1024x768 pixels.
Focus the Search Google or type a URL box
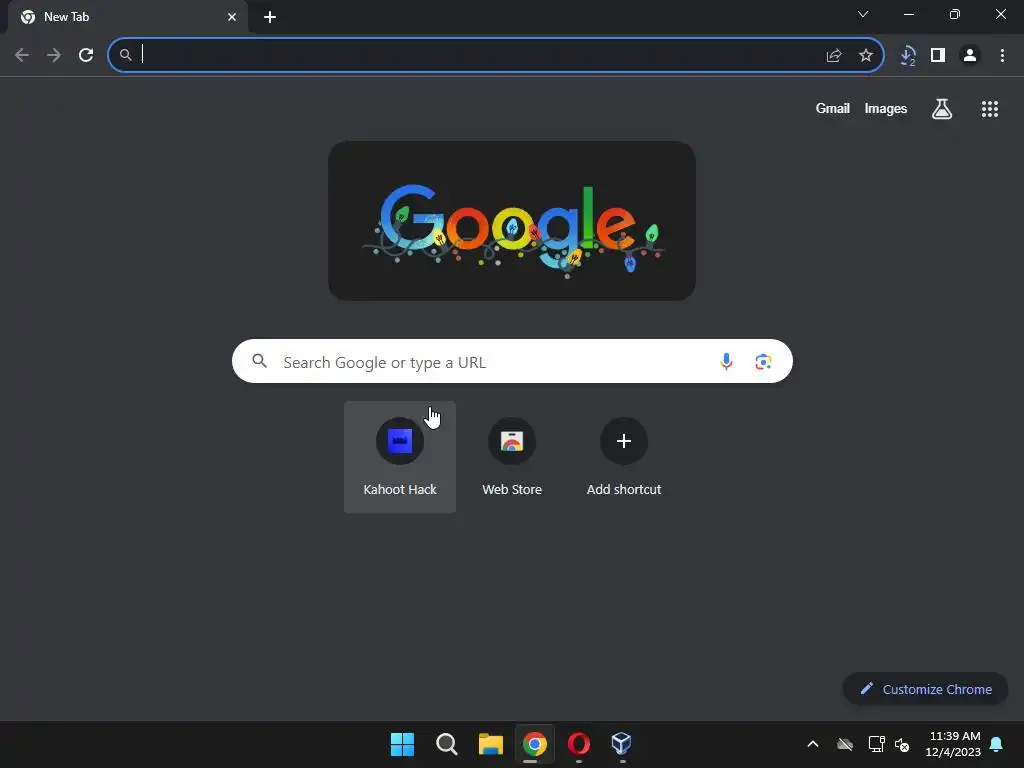(x=512, y=361)
